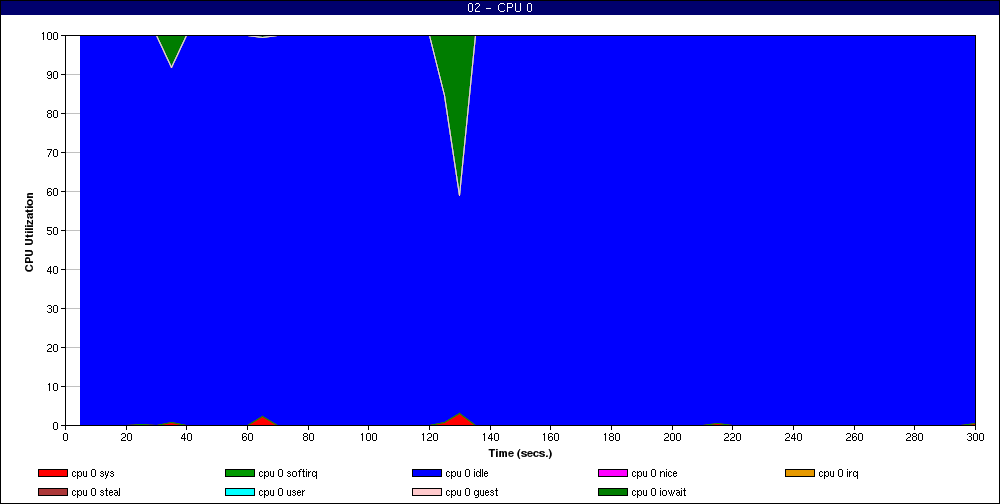Click the brown cpu 0 steal legend swatch

(53, 492)
